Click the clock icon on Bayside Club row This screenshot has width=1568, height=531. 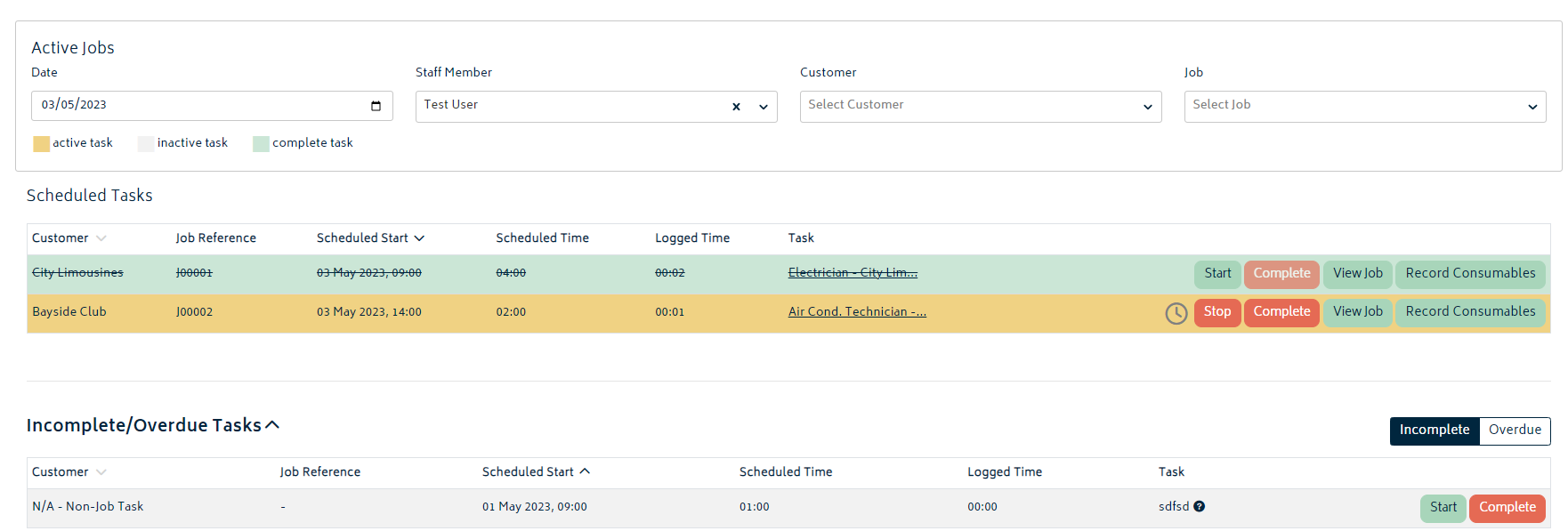point(1176,313)
